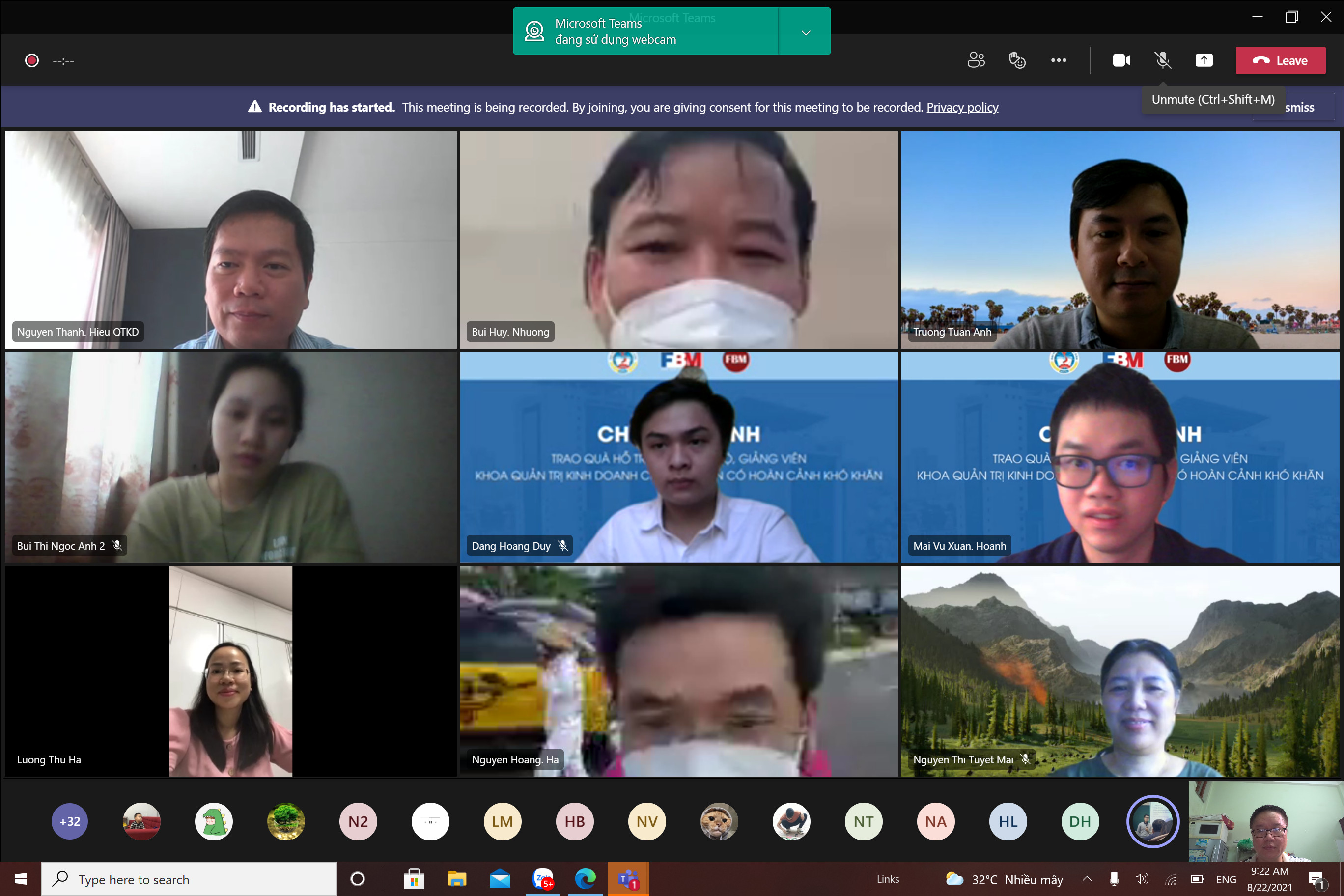This screenshot has width=1344, height=896.
Task: Click the network status tray icon
Action: (x=1171, y=879)
